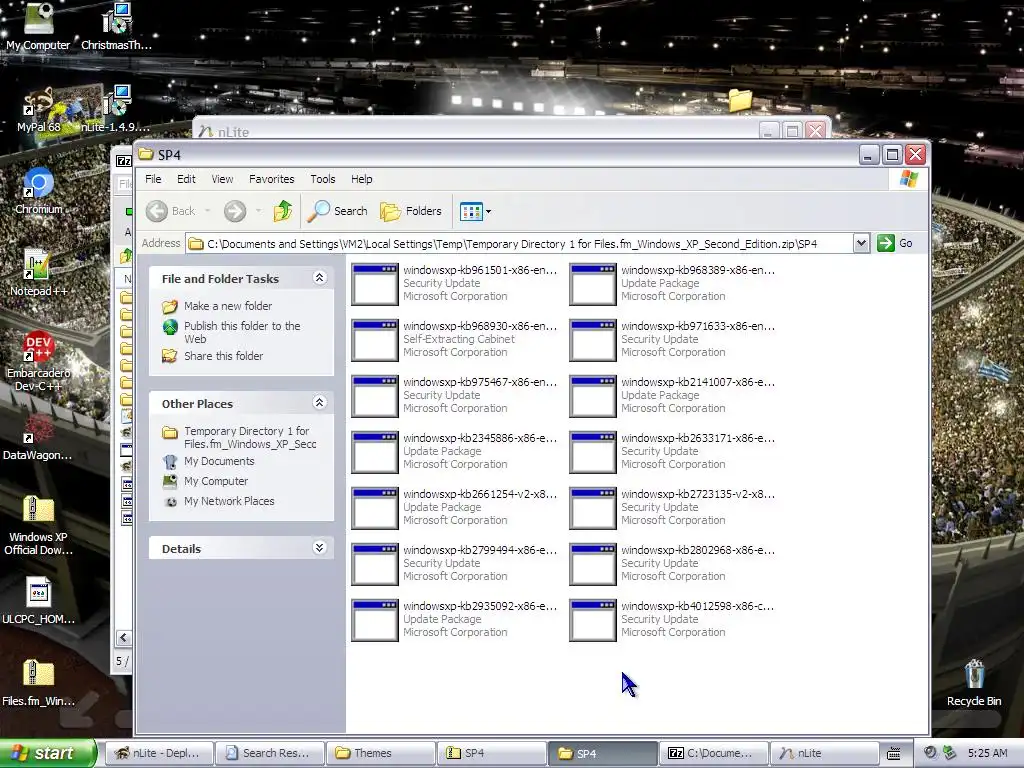Click the MyPal 68 desktop icon
This screenshot has width=1024, height=768.
39,110
